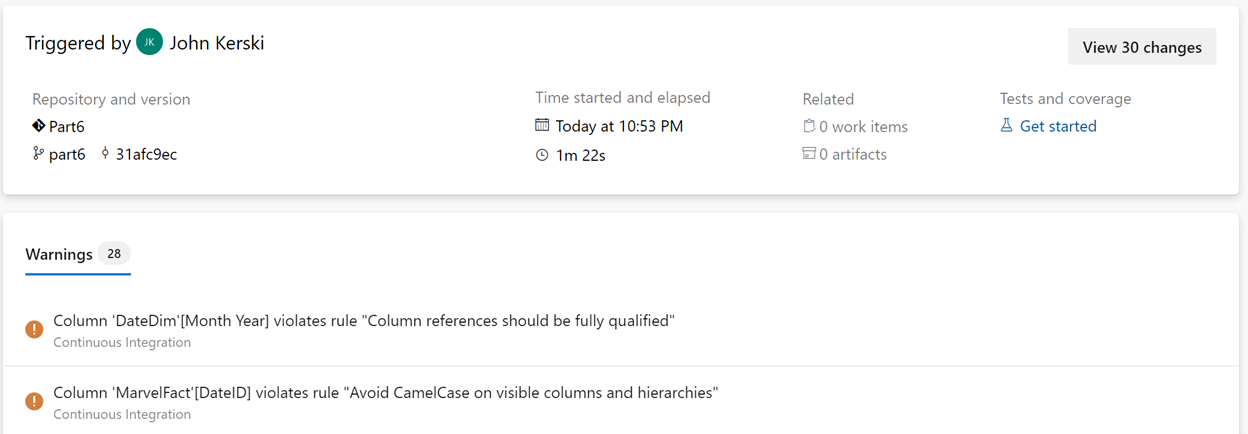The width and height of the screenshot is (1248, 434).
Task: Open the View 30 changes button
Action: point(1142,47)
